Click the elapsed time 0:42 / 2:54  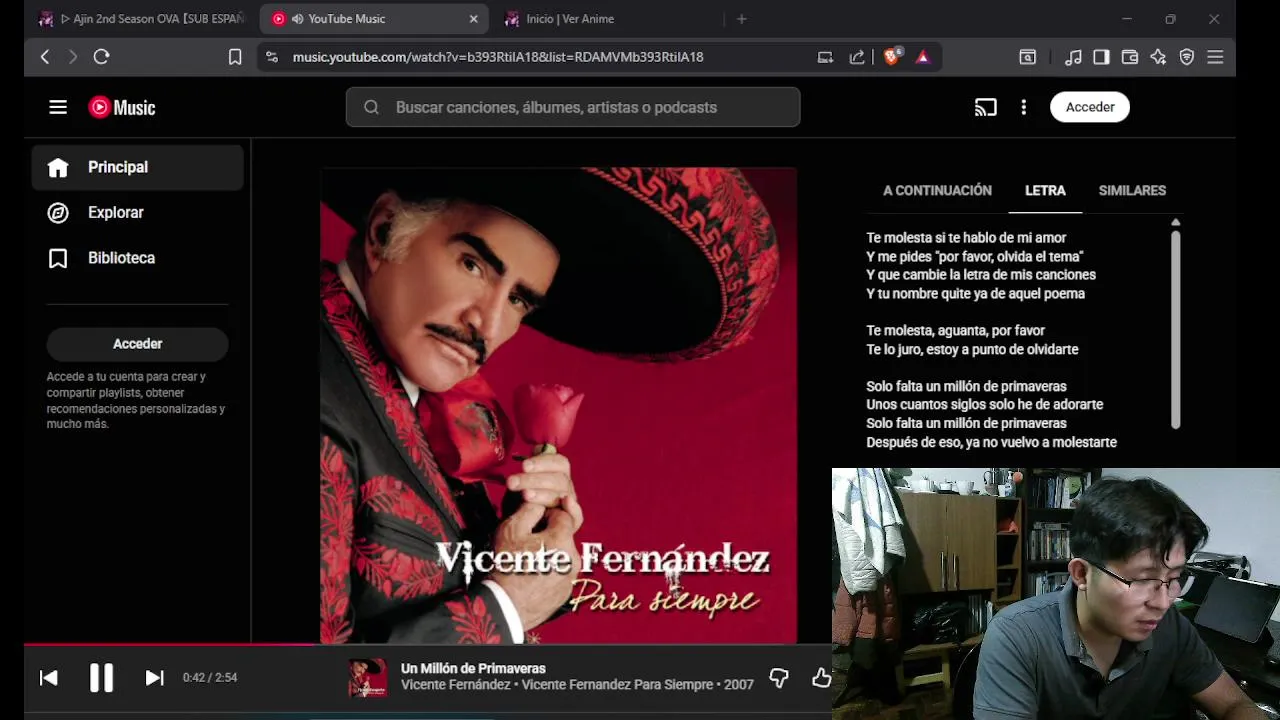click(x=210, y=678)
